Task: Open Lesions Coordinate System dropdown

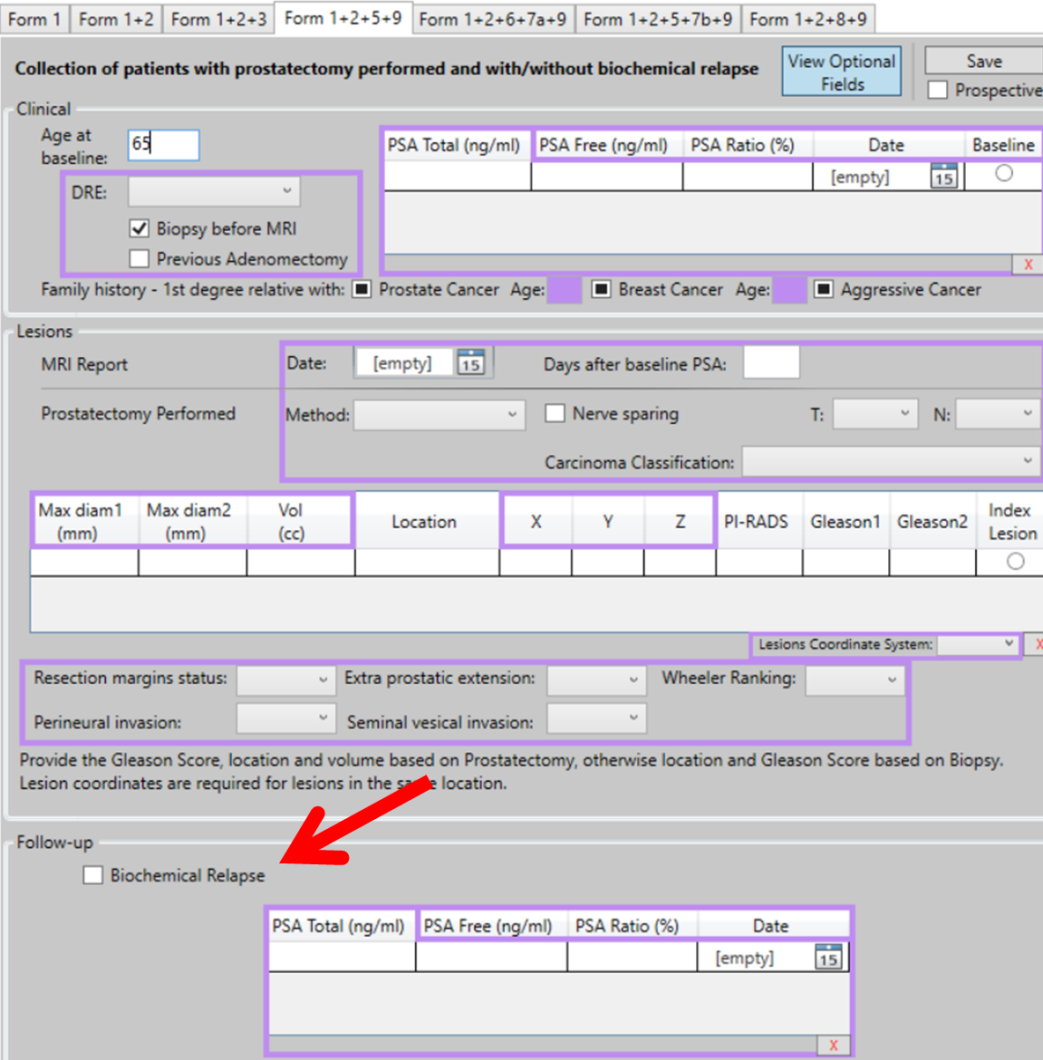Action: (979, 645)
